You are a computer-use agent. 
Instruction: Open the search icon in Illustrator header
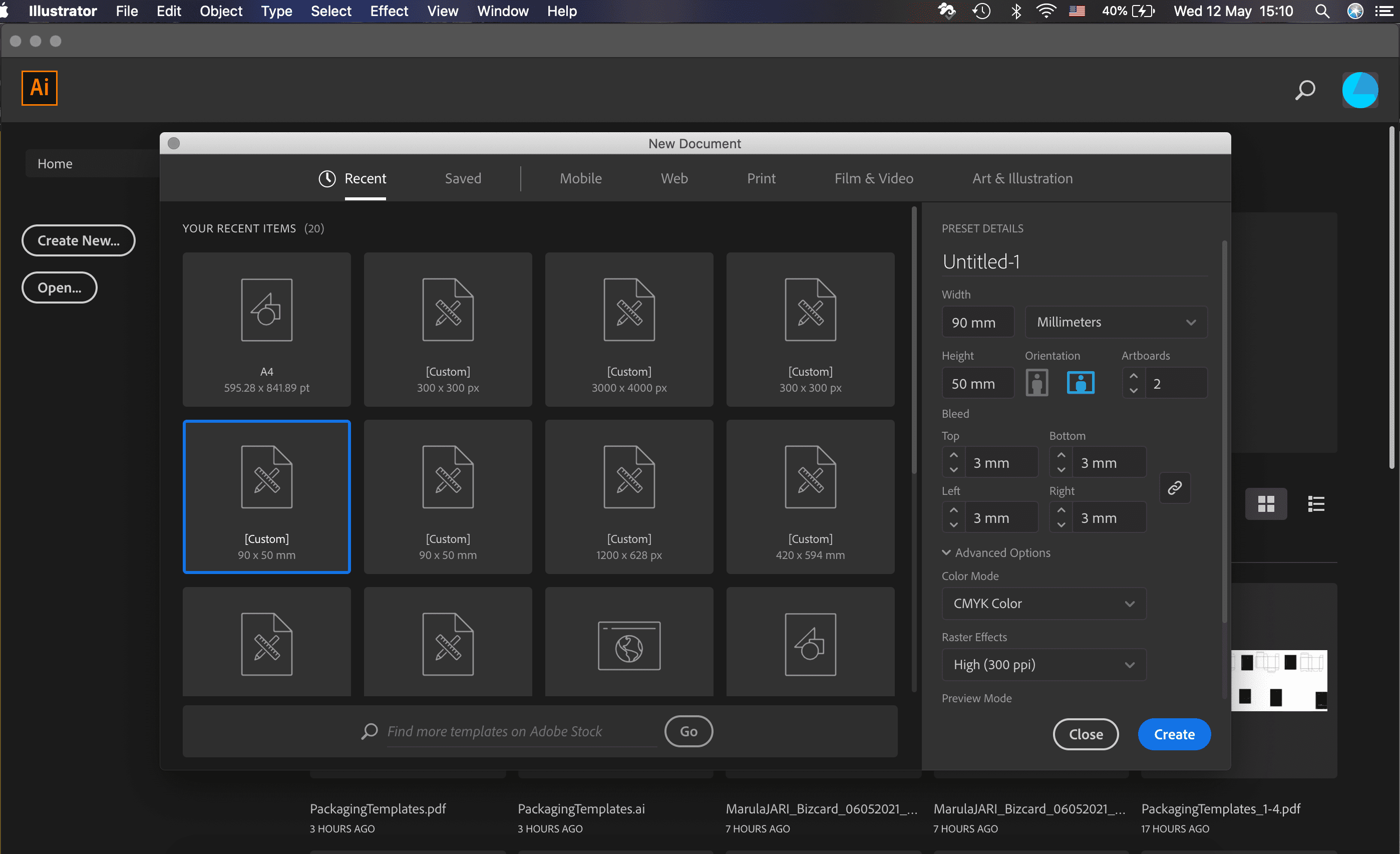[x=1304, y=90]
